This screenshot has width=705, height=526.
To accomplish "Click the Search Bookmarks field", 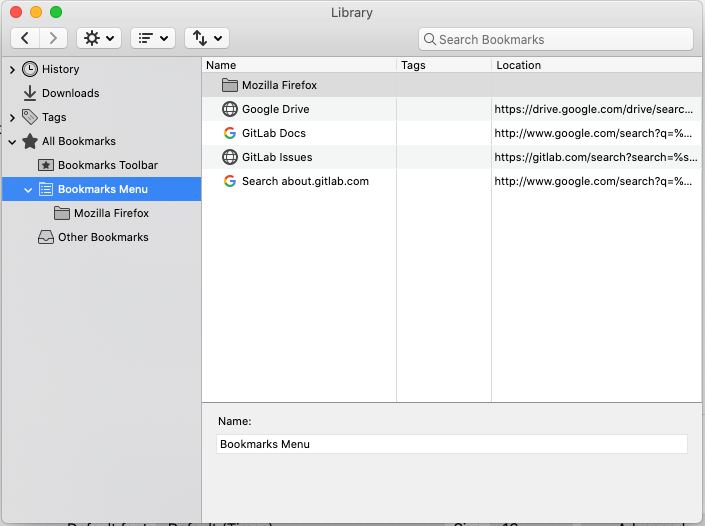I will click(556, 40).
